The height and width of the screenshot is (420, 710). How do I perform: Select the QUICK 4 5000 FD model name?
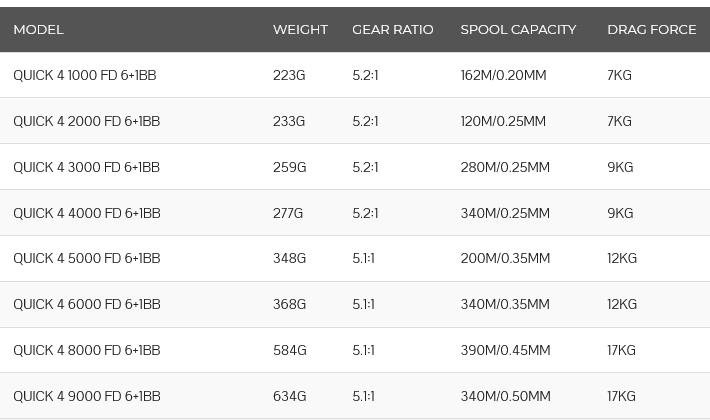point(86,259)
